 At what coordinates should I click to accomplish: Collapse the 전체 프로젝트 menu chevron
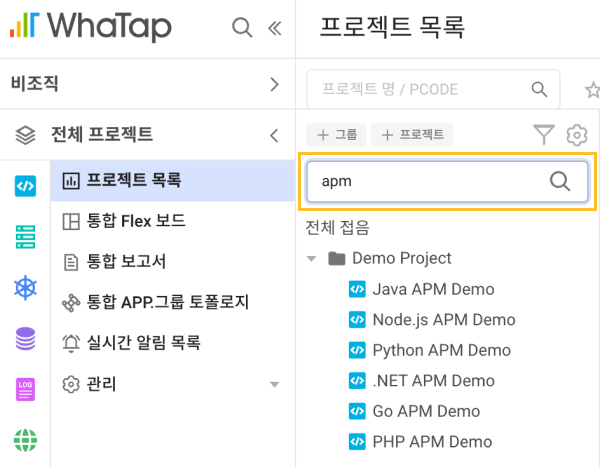click(274, 135)
